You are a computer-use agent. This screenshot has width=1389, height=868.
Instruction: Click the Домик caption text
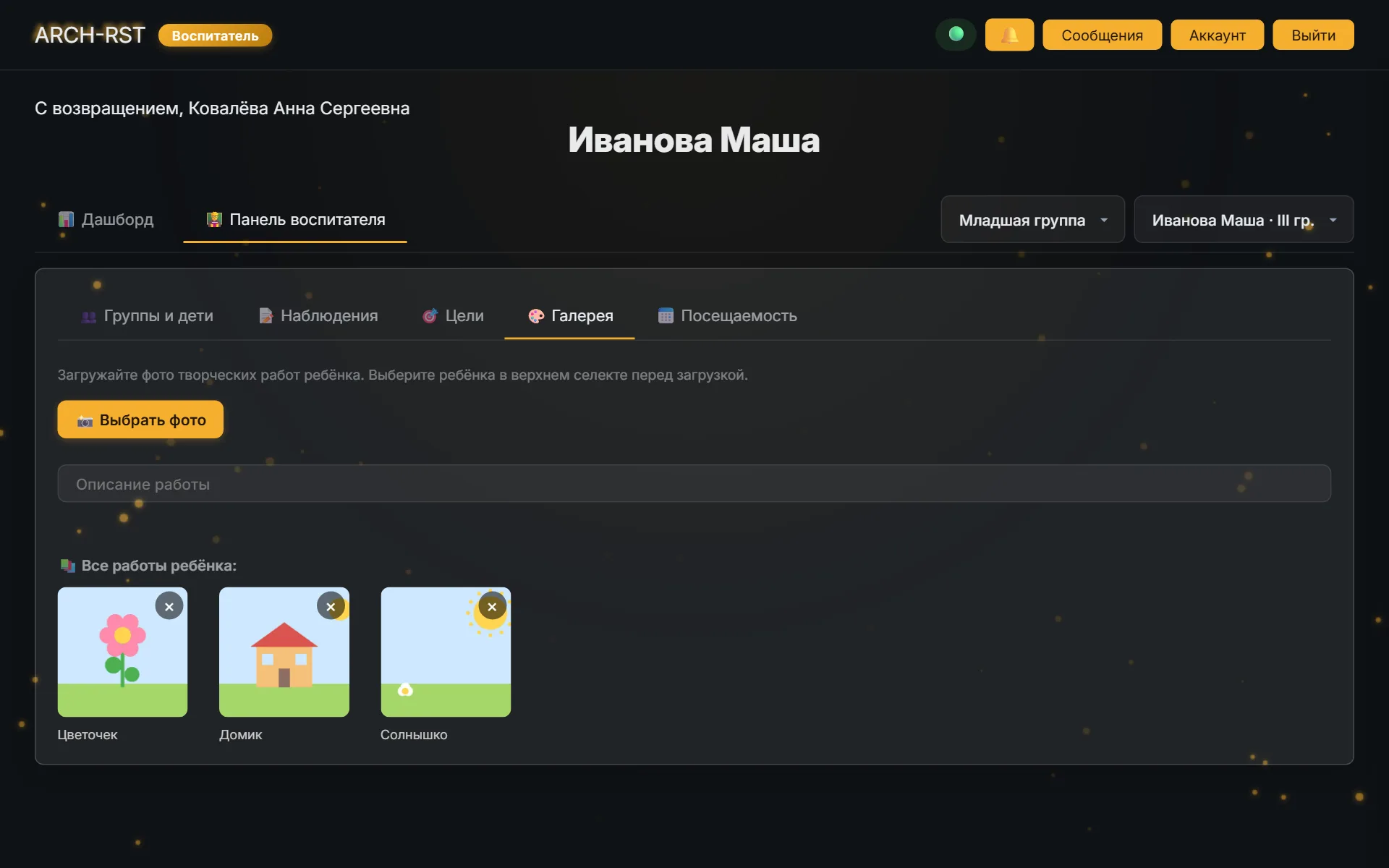[x=240, y=734]
